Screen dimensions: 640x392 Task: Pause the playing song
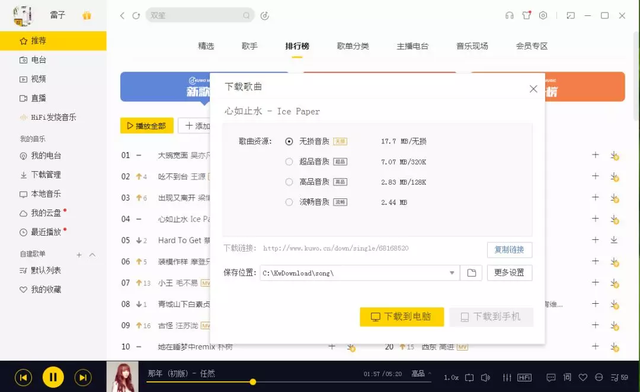click(53, 377)
